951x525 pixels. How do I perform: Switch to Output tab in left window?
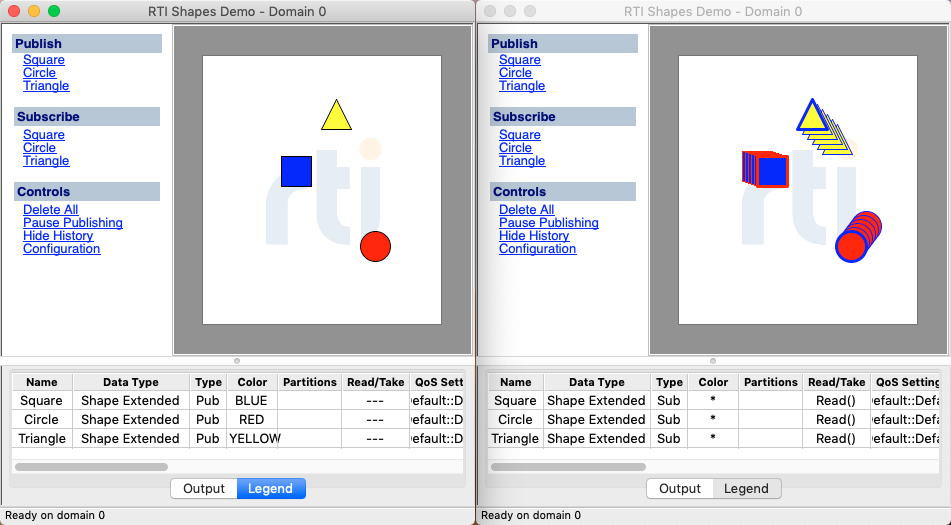[x=204, y=489]
